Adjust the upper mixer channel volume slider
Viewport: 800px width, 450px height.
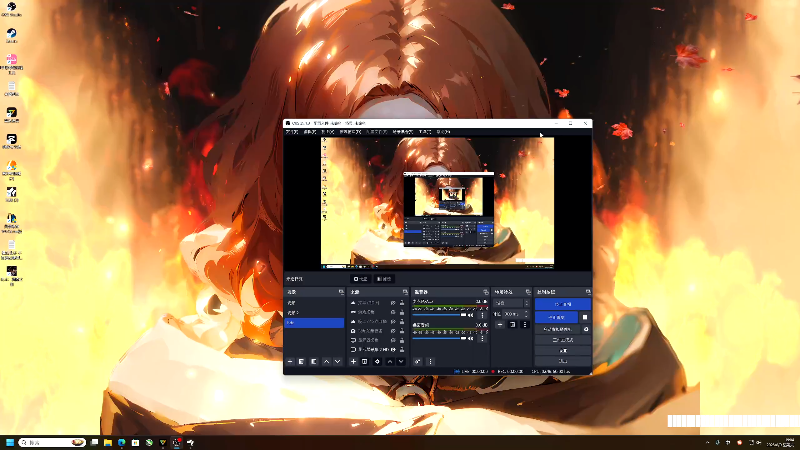(x=439, y=315)
